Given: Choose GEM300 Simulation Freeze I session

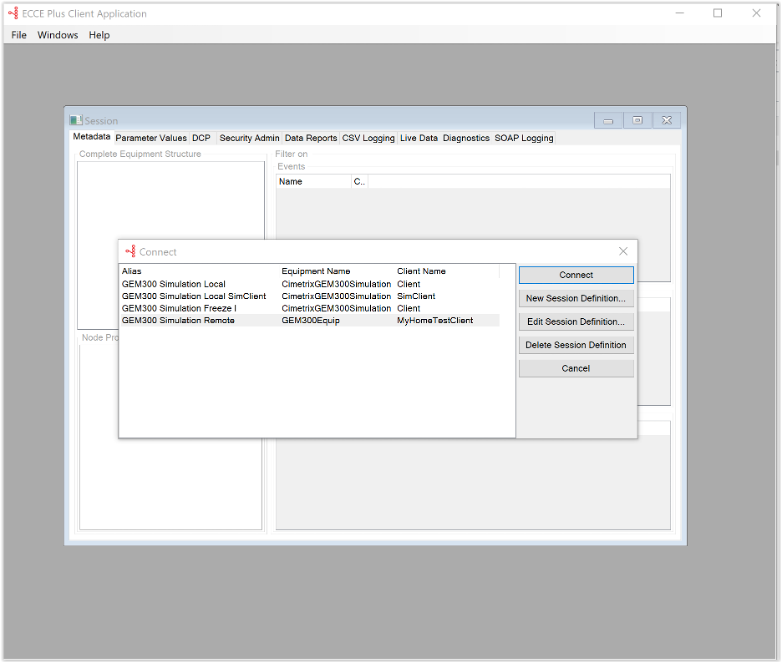Looking at the screenshot, I should point(179,308).
